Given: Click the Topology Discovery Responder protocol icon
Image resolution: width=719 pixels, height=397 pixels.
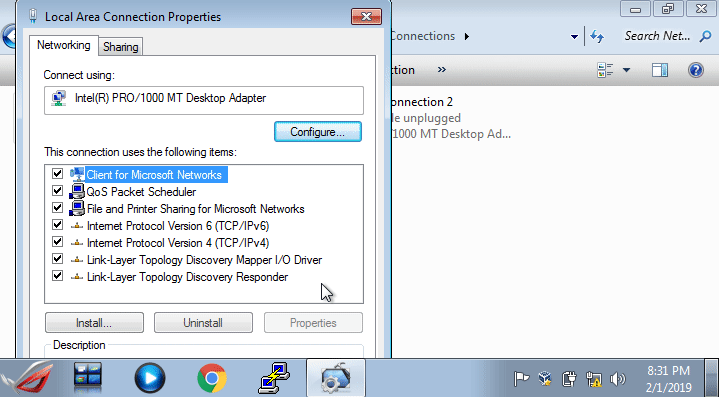Looking at the screenshot, I should point(77,277).
